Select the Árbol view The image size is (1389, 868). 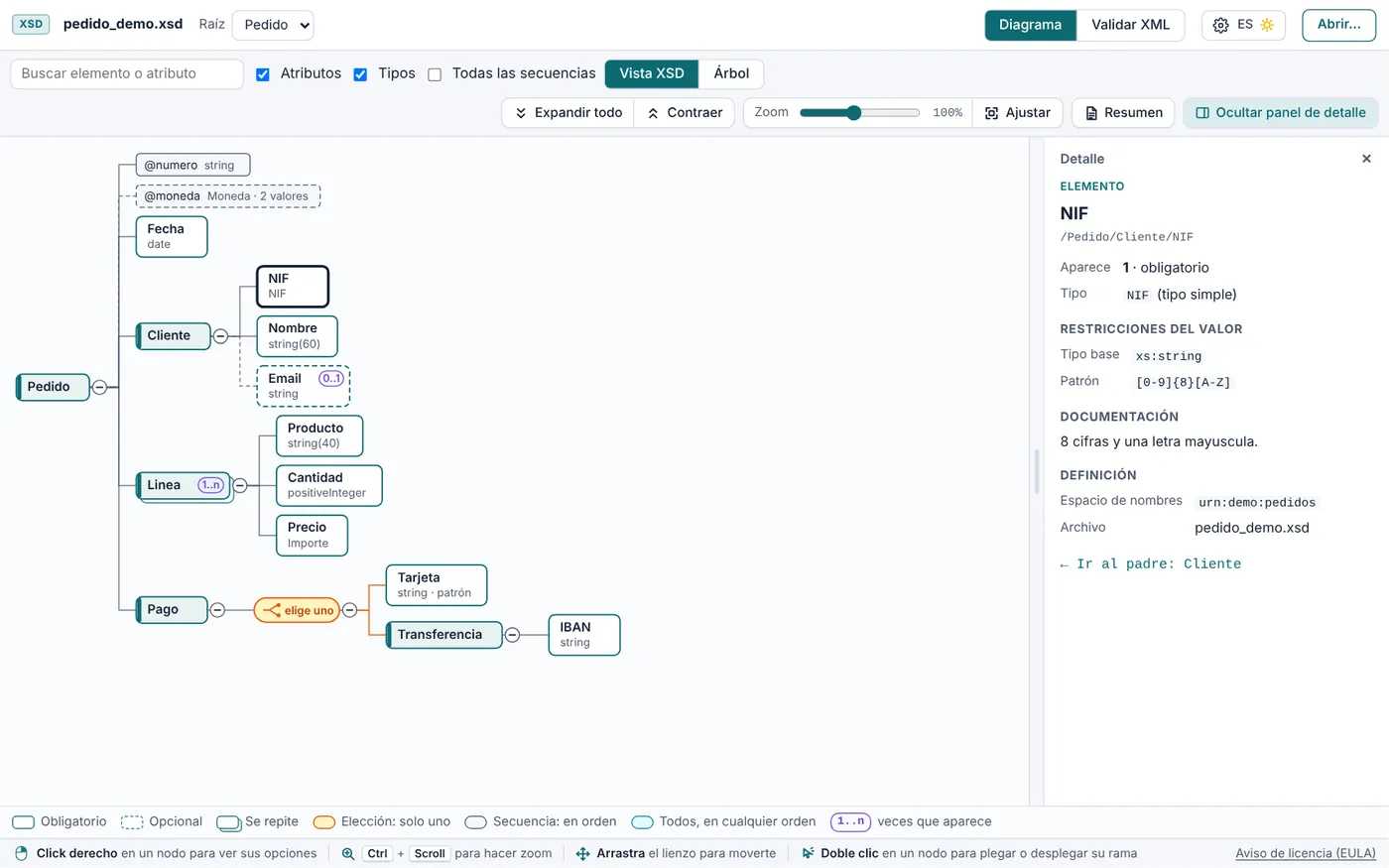(731, 73)
